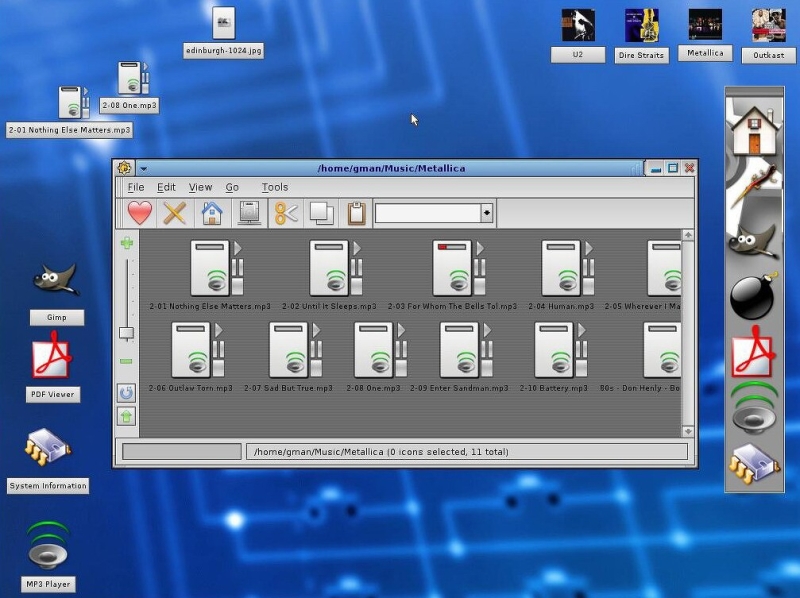Select the 2-07 Sad But True.mp3 file
The height and width of the screenshot is (598, 800).
(288, 357)
